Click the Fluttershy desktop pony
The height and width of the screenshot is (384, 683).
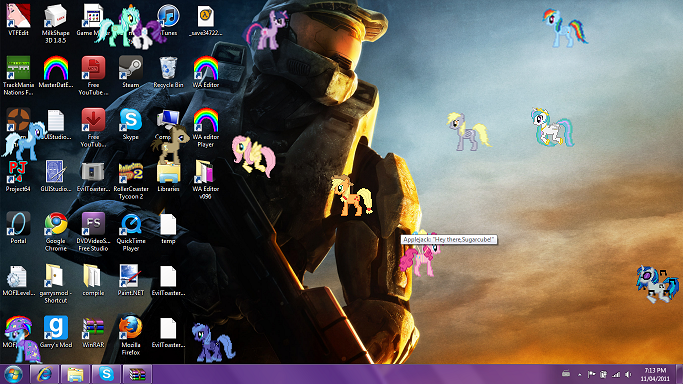click(x=254, y=156)
